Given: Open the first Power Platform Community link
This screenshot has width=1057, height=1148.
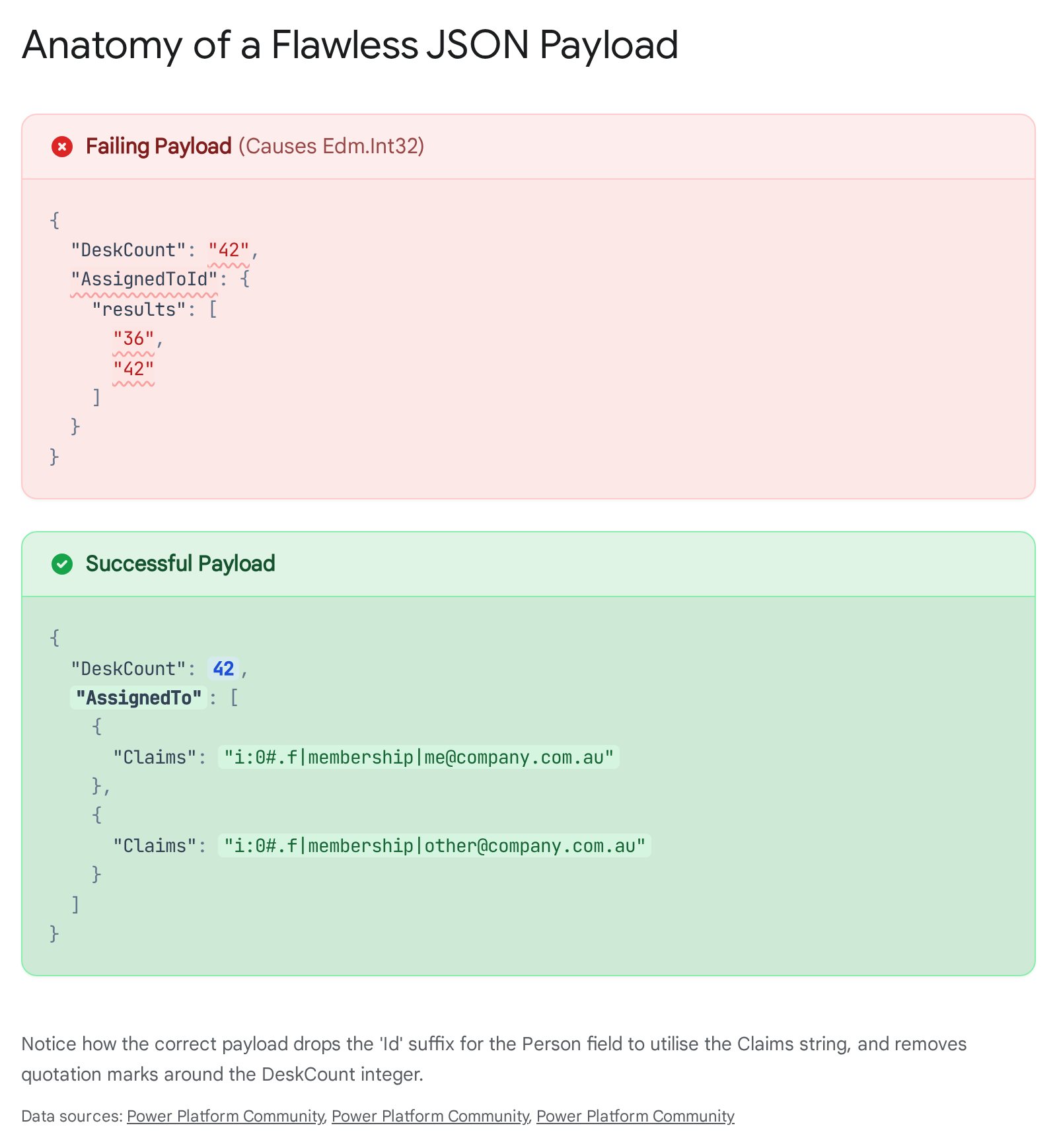Looking at the screenshot, I should pos(225,1116).
